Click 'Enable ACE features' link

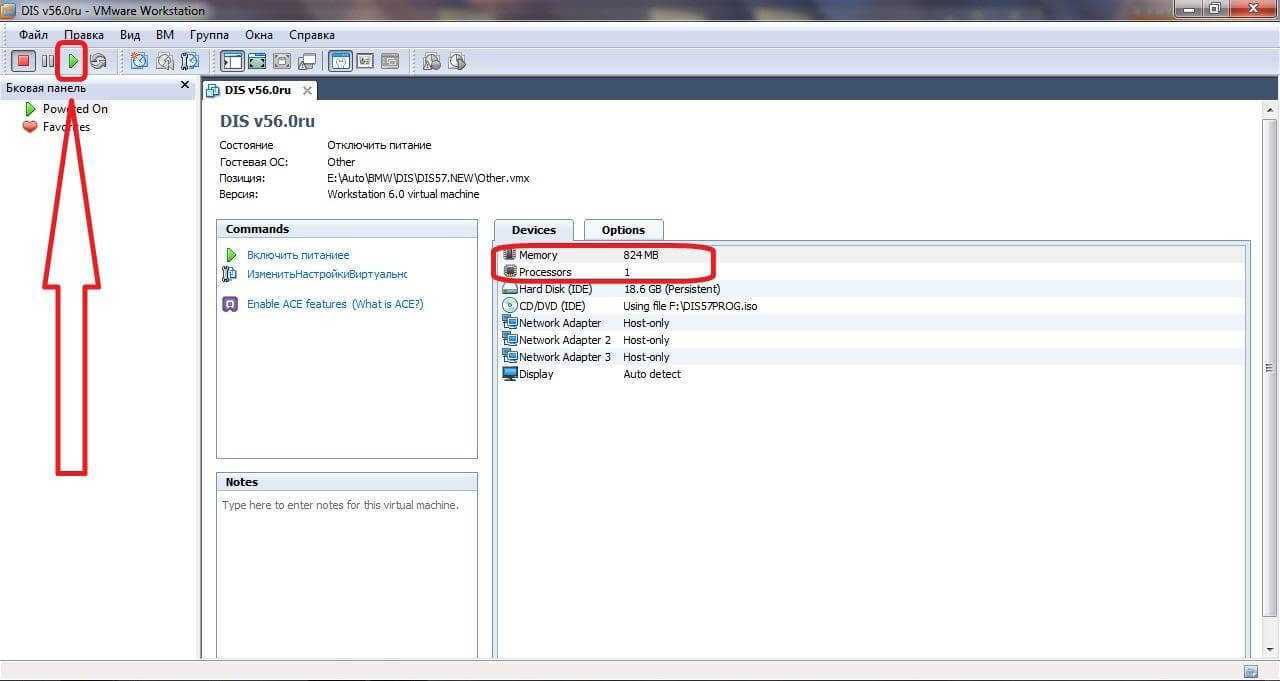click(296, 304)
